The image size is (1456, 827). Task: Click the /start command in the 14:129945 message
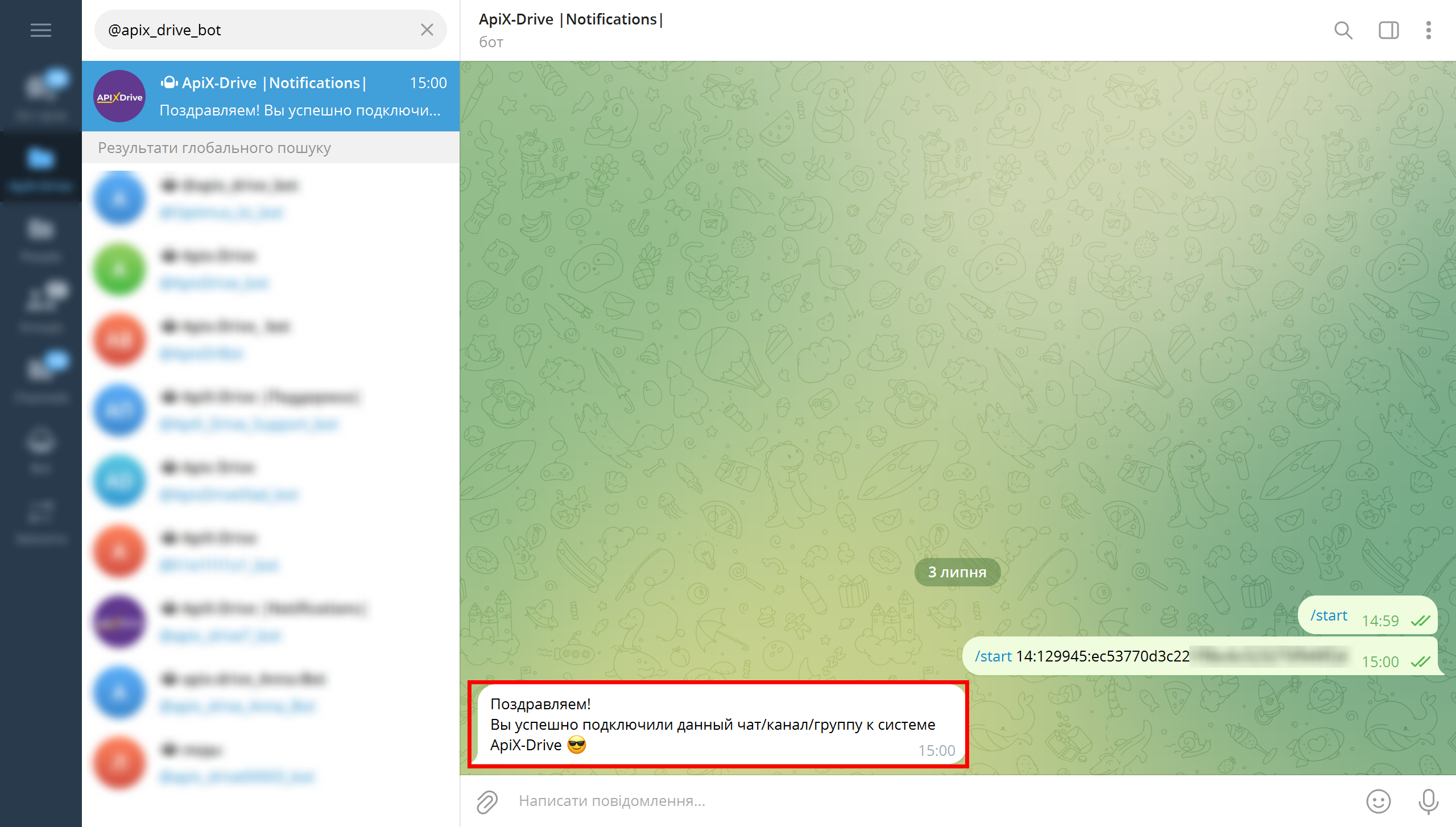[993, 656]
